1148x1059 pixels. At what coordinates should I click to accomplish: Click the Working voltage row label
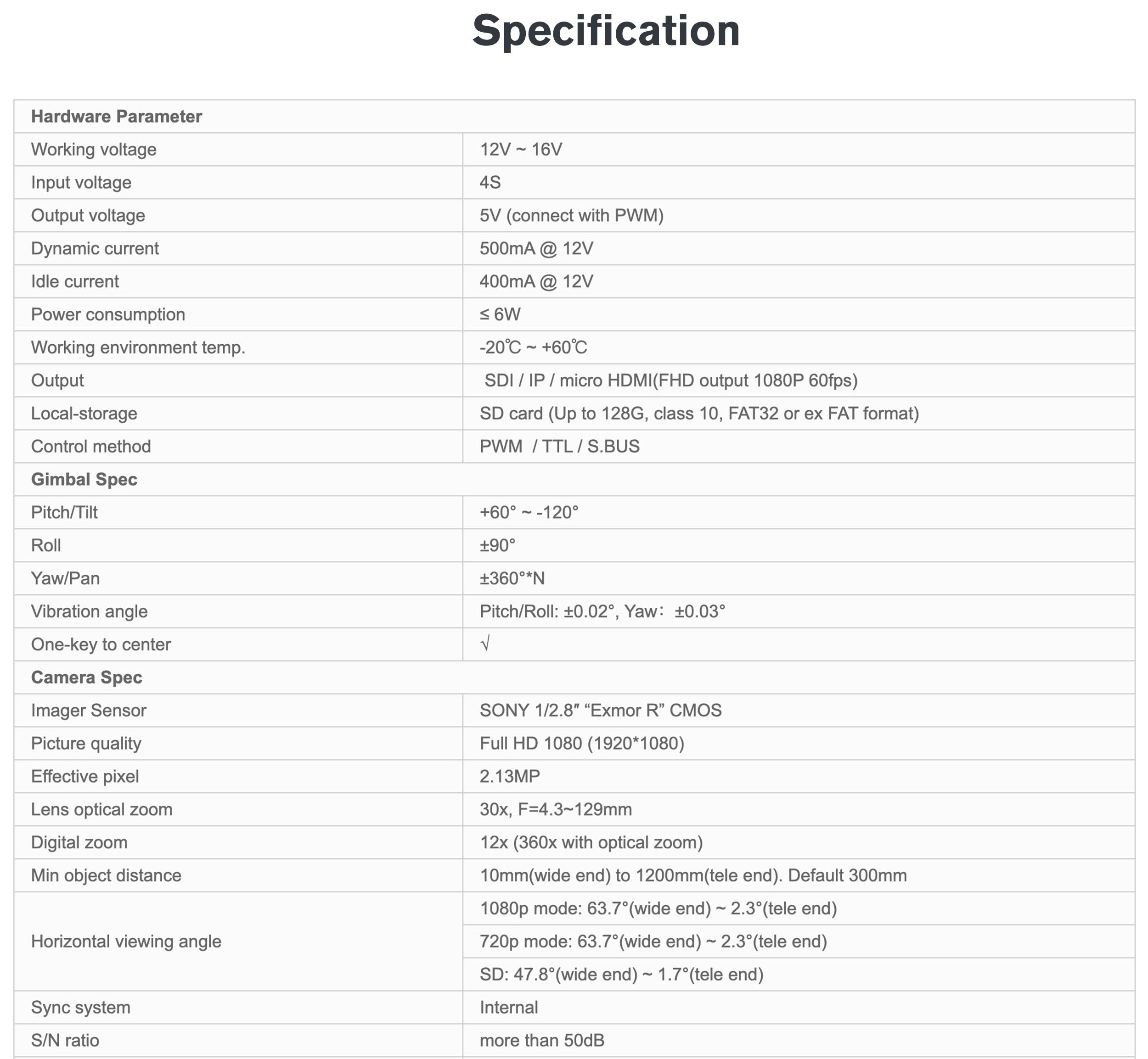coord(93,150)
